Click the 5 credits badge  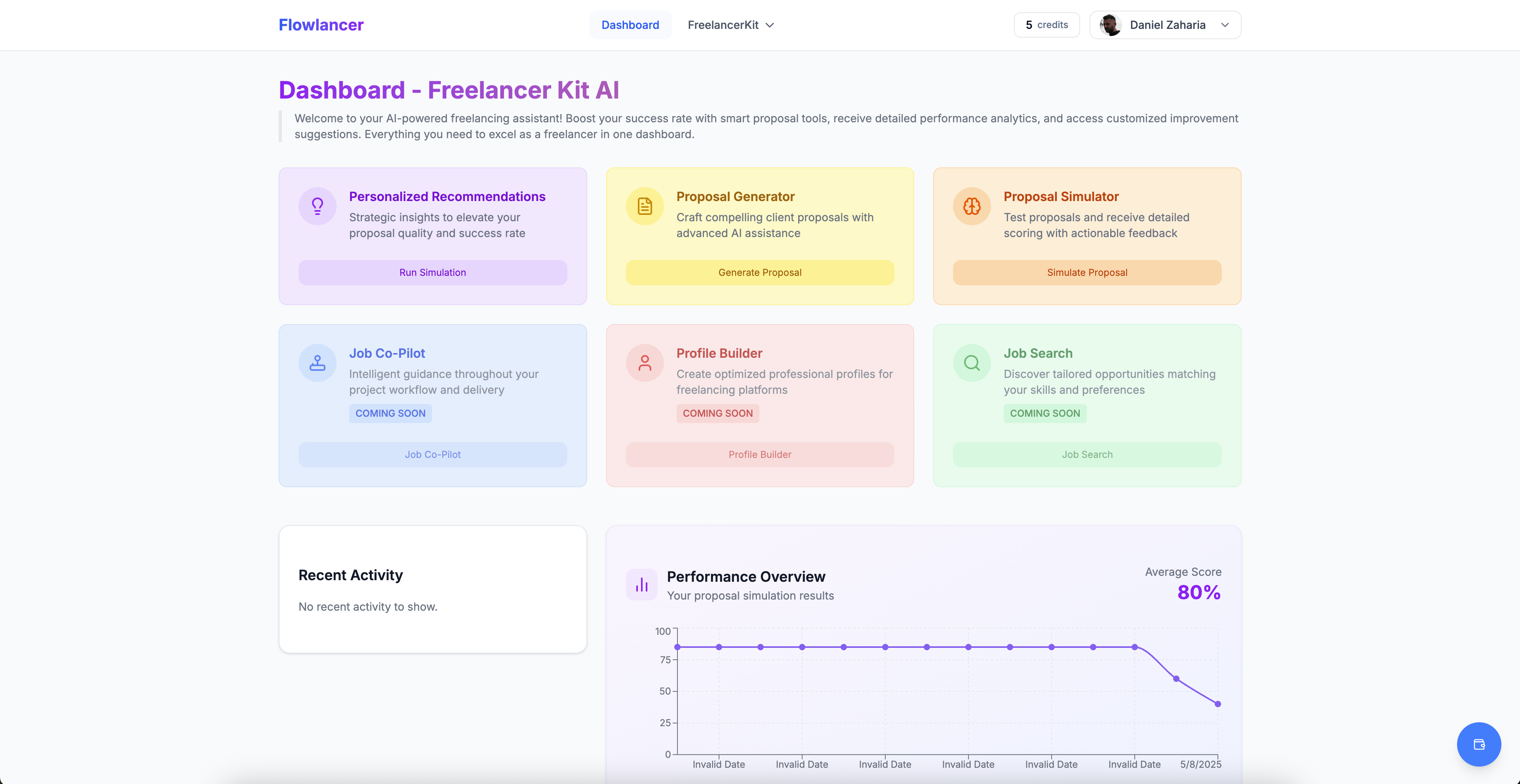tap(1047, 25)
